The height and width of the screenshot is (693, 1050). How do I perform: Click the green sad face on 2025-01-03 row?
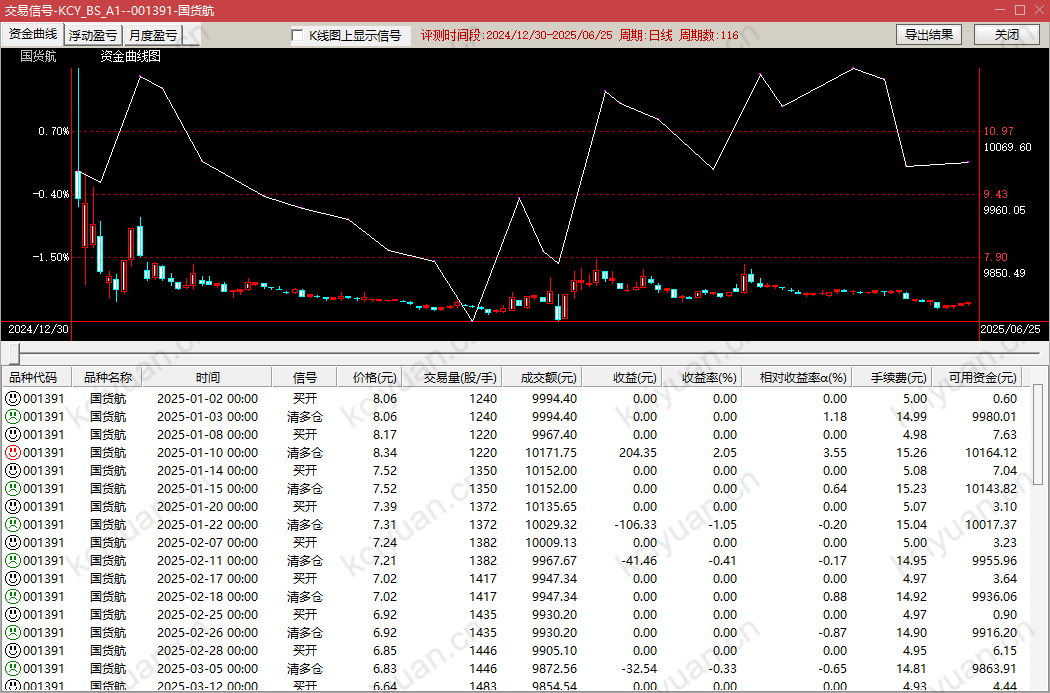click(x=13, y=417)
